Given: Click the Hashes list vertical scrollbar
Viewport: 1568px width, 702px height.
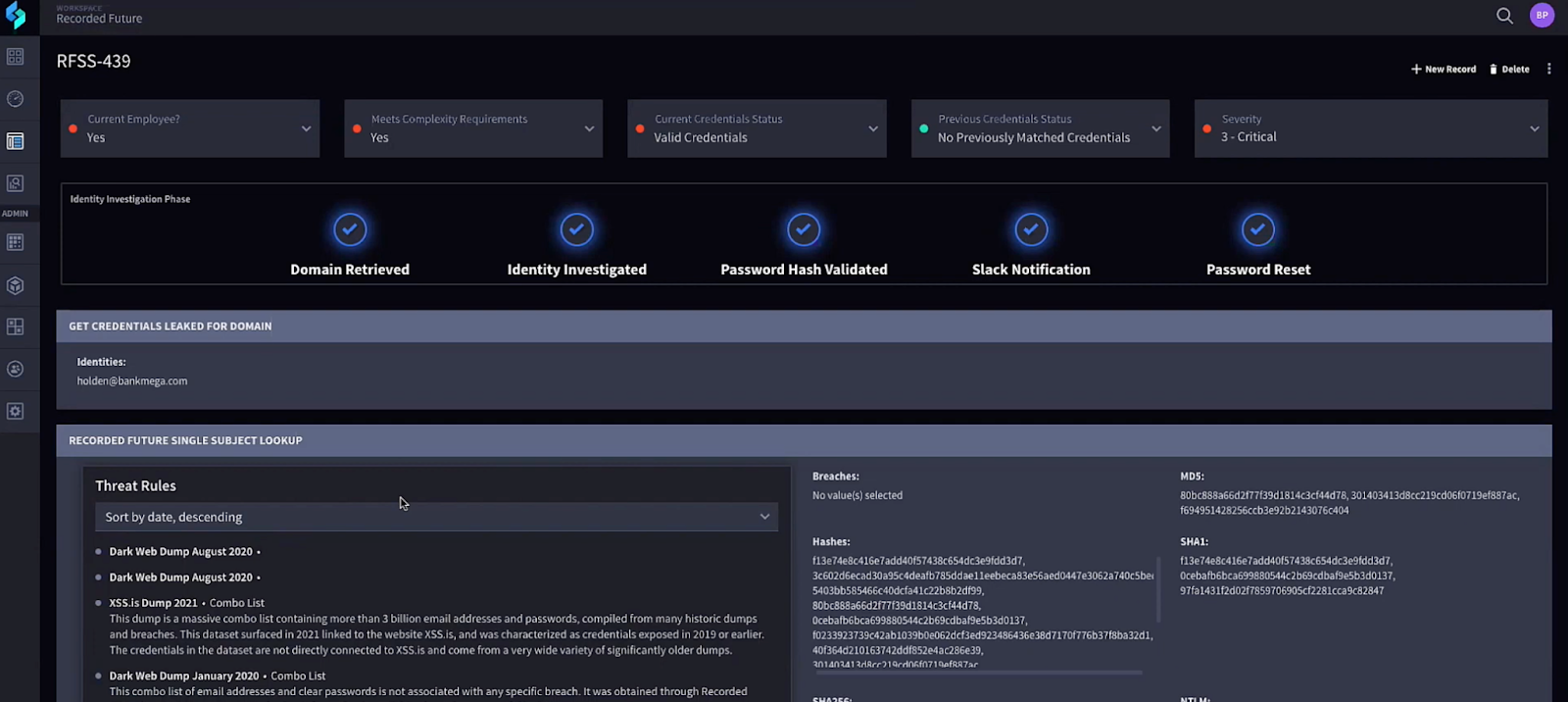Looking at the screenshot, I should [x=1158, y=588].
